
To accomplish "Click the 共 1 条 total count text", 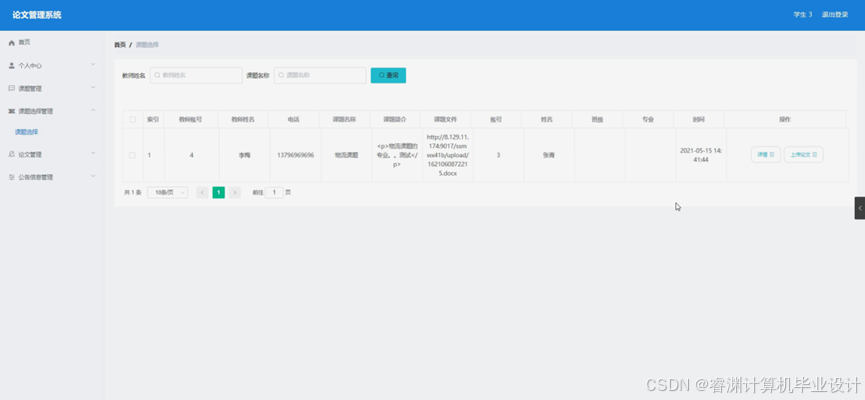I will pos(133,193).
